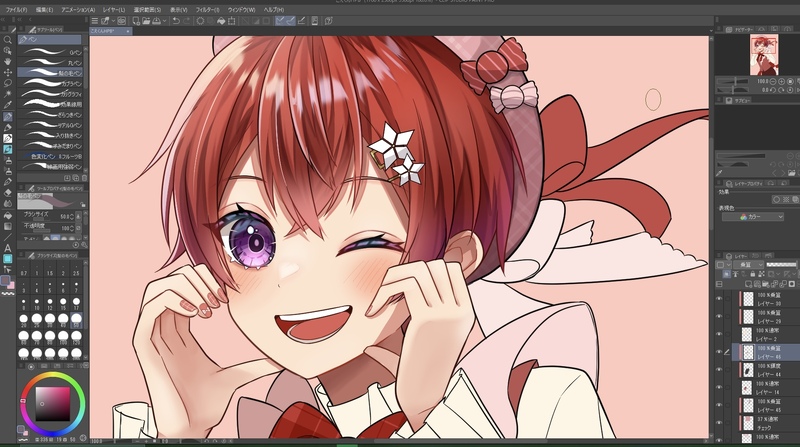
Task: Select the Fill bucket tool in left toolbar
Action: (x=8, y=215)
